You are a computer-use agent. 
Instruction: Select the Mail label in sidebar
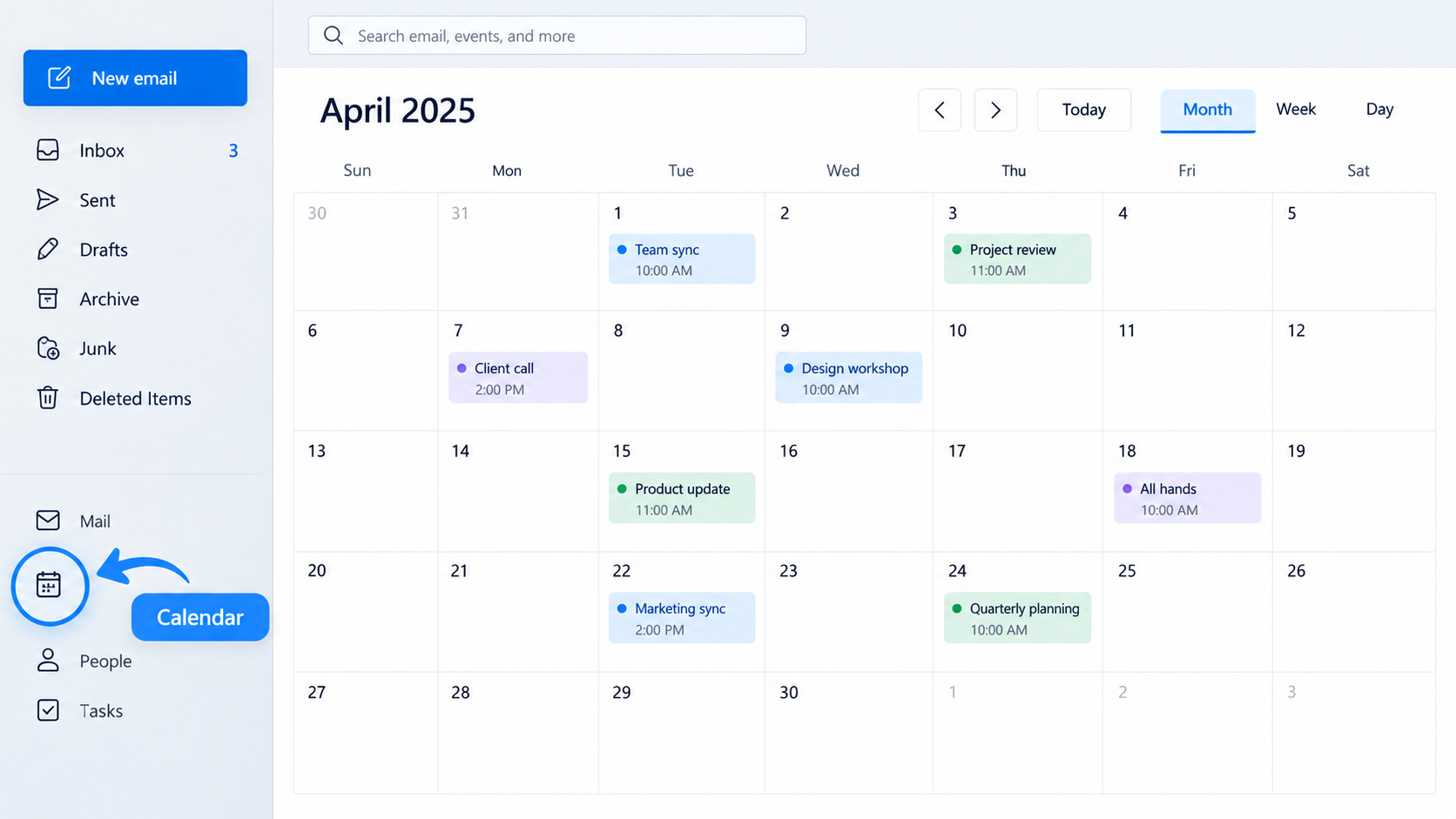(x=95, y=521)
